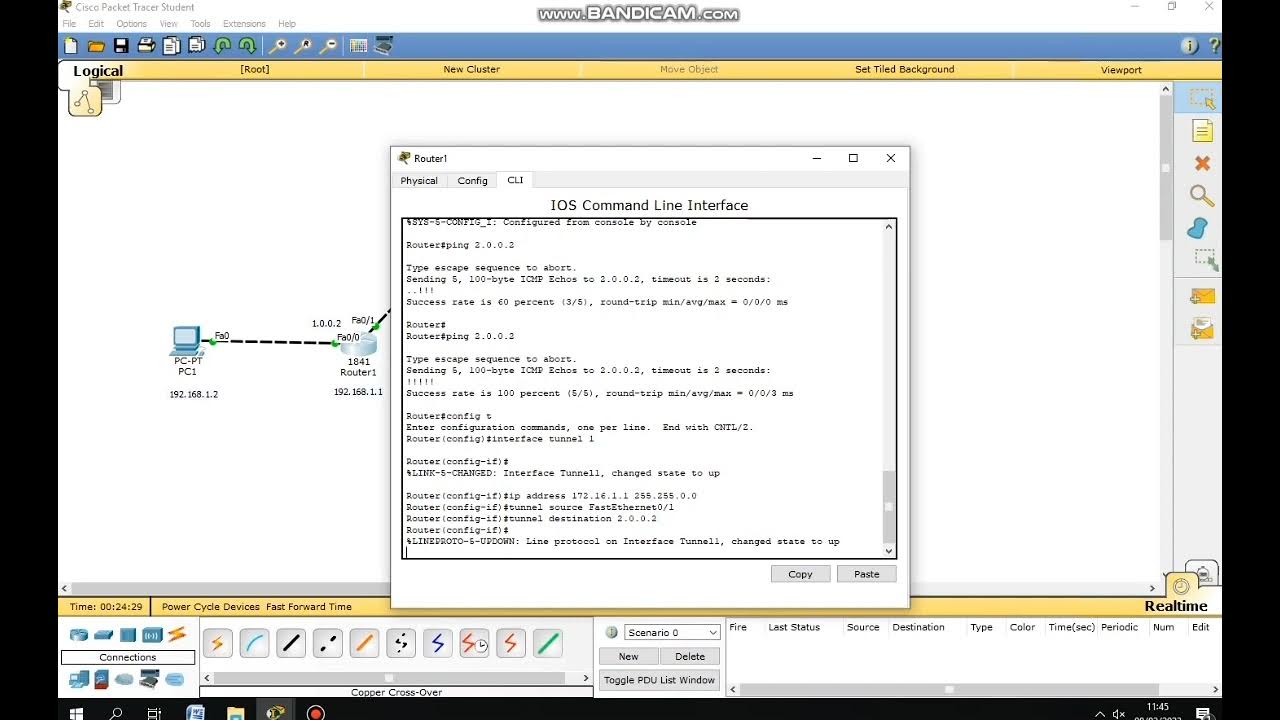Select the 1841 Router1 device on canvas

(x=358, y=344)
